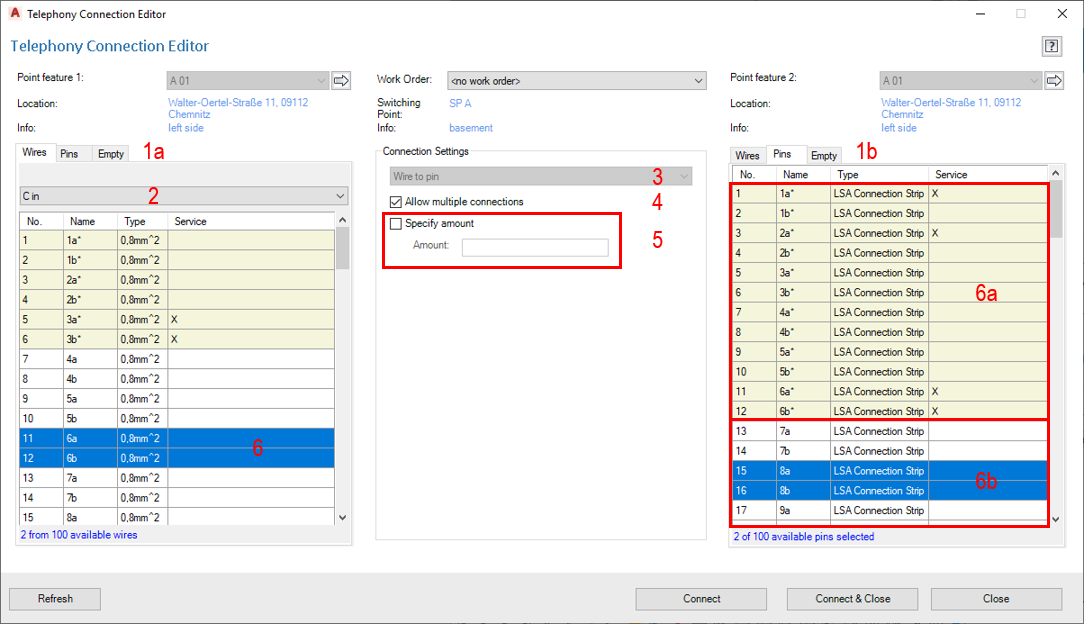
Task: Click the pins table No. column header
Action: [x=754, y=174]
